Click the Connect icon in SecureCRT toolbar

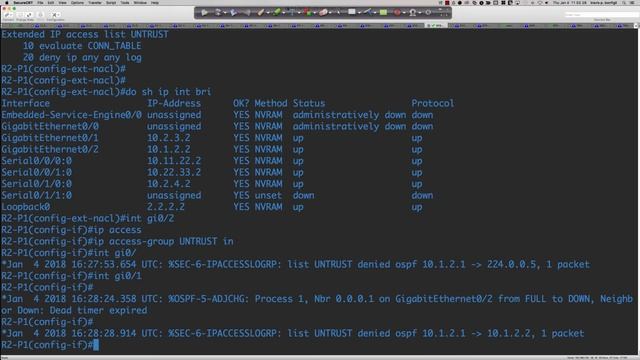[9, 15]
